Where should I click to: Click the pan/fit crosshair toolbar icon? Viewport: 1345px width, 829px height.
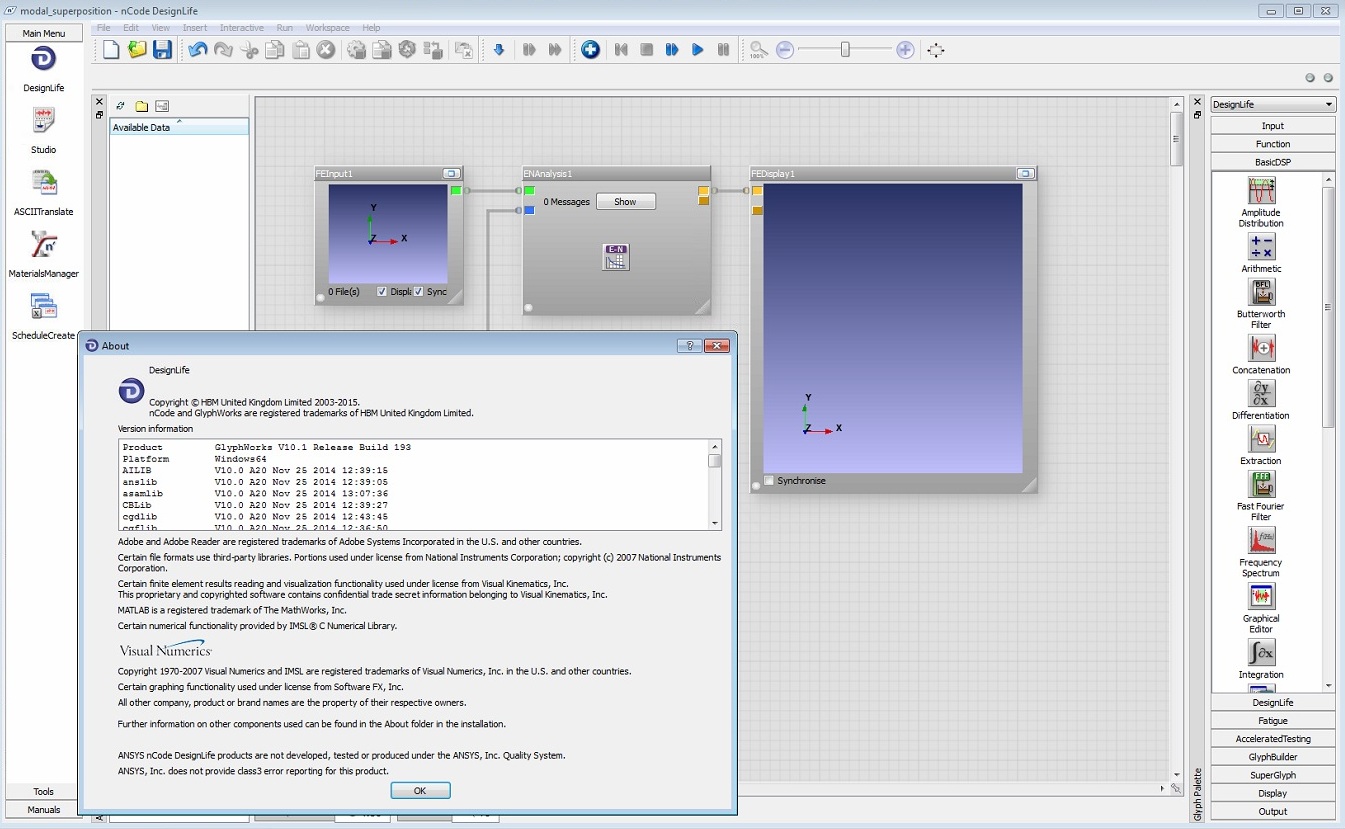(x=935, y=50)
